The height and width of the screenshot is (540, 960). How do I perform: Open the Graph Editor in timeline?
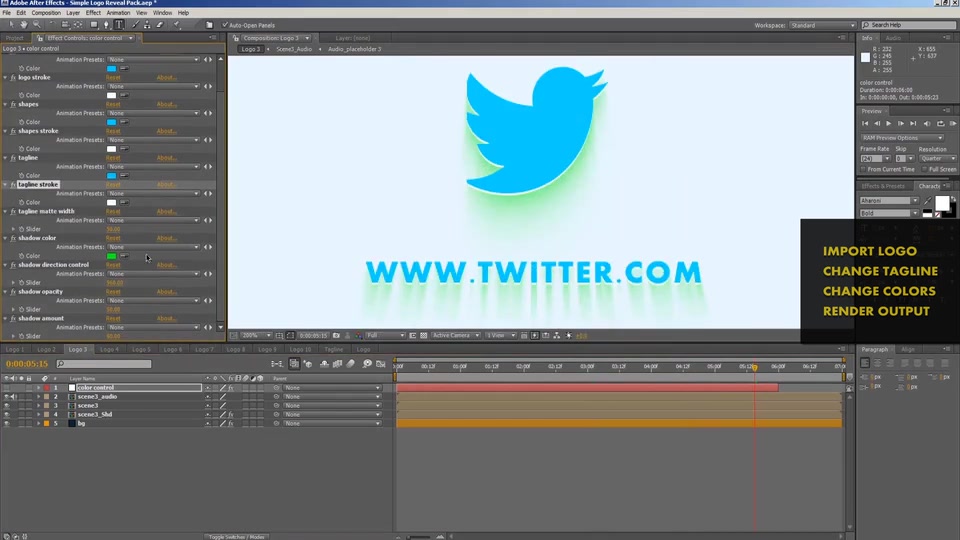[381, 364]
